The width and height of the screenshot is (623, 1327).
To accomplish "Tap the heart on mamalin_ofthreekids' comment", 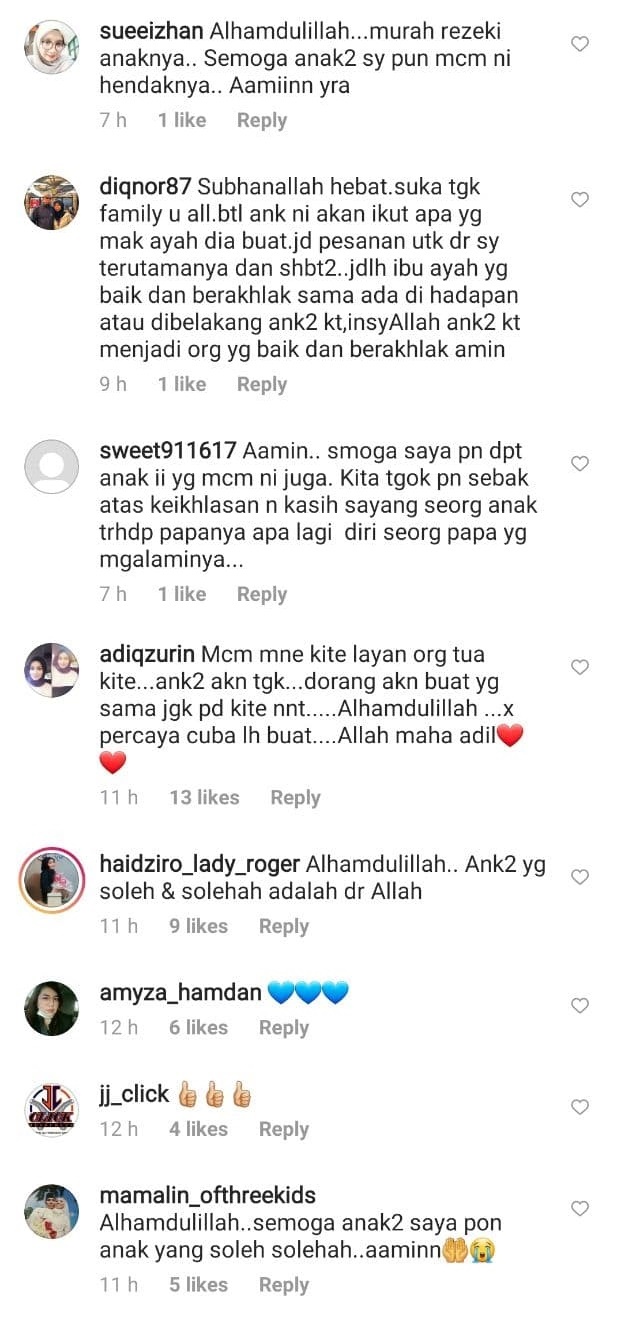I will (x=580, y=1209).
